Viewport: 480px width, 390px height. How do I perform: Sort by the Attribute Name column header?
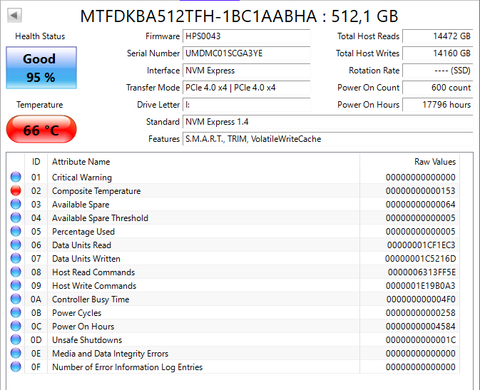203,162
